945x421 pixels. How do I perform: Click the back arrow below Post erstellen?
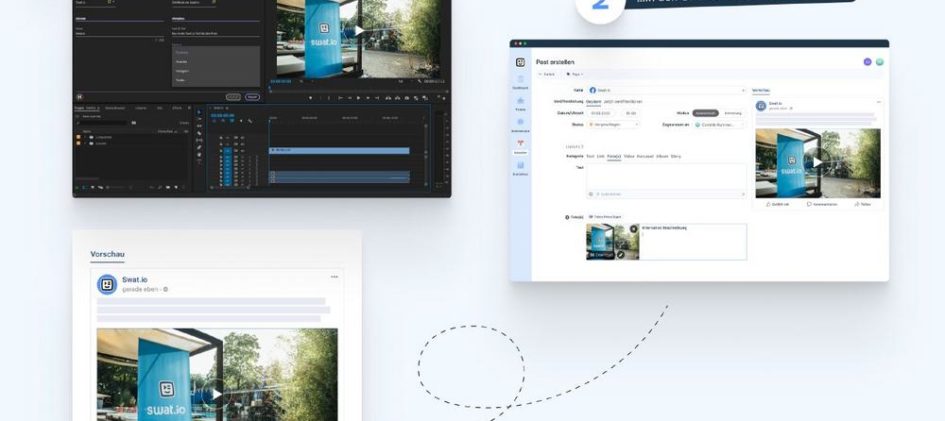coord(541,74)
